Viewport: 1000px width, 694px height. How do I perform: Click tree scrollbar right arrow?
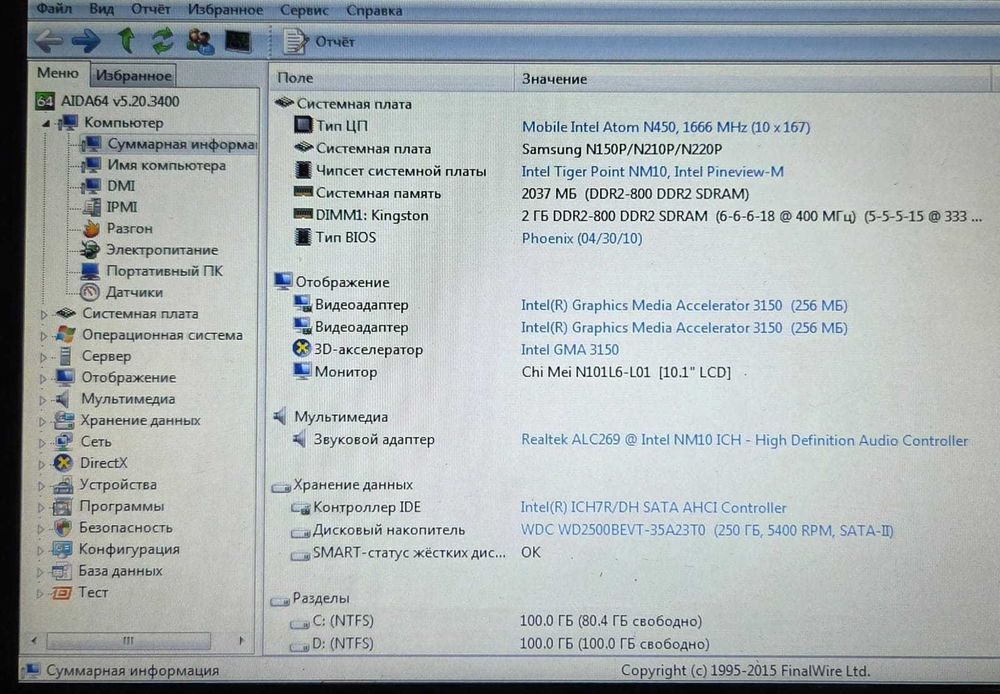tap(241, 640)
